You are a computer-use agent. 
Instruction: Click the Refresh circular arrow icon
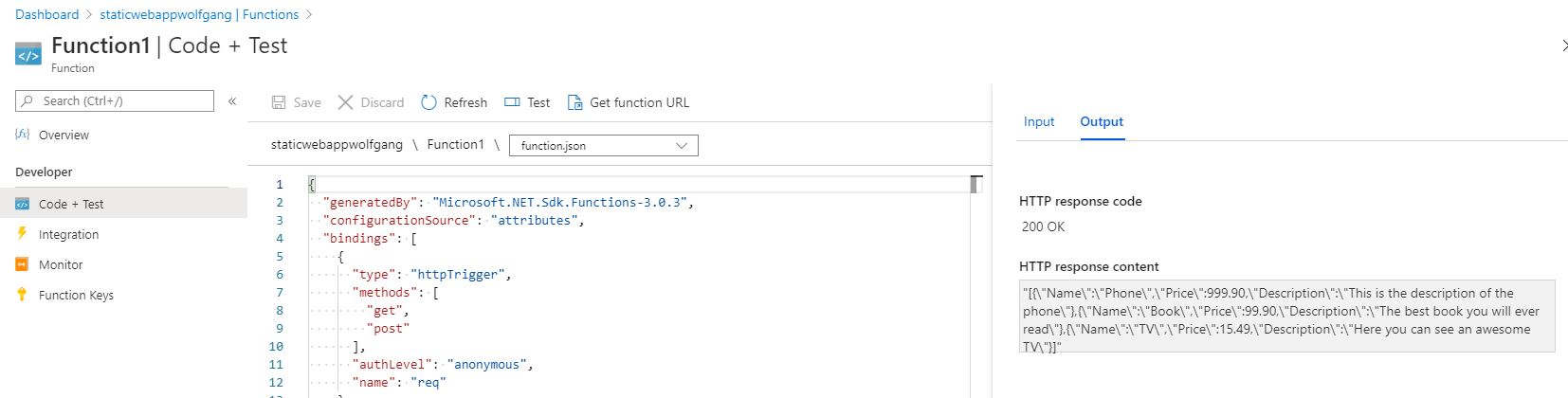pos(428,102)
